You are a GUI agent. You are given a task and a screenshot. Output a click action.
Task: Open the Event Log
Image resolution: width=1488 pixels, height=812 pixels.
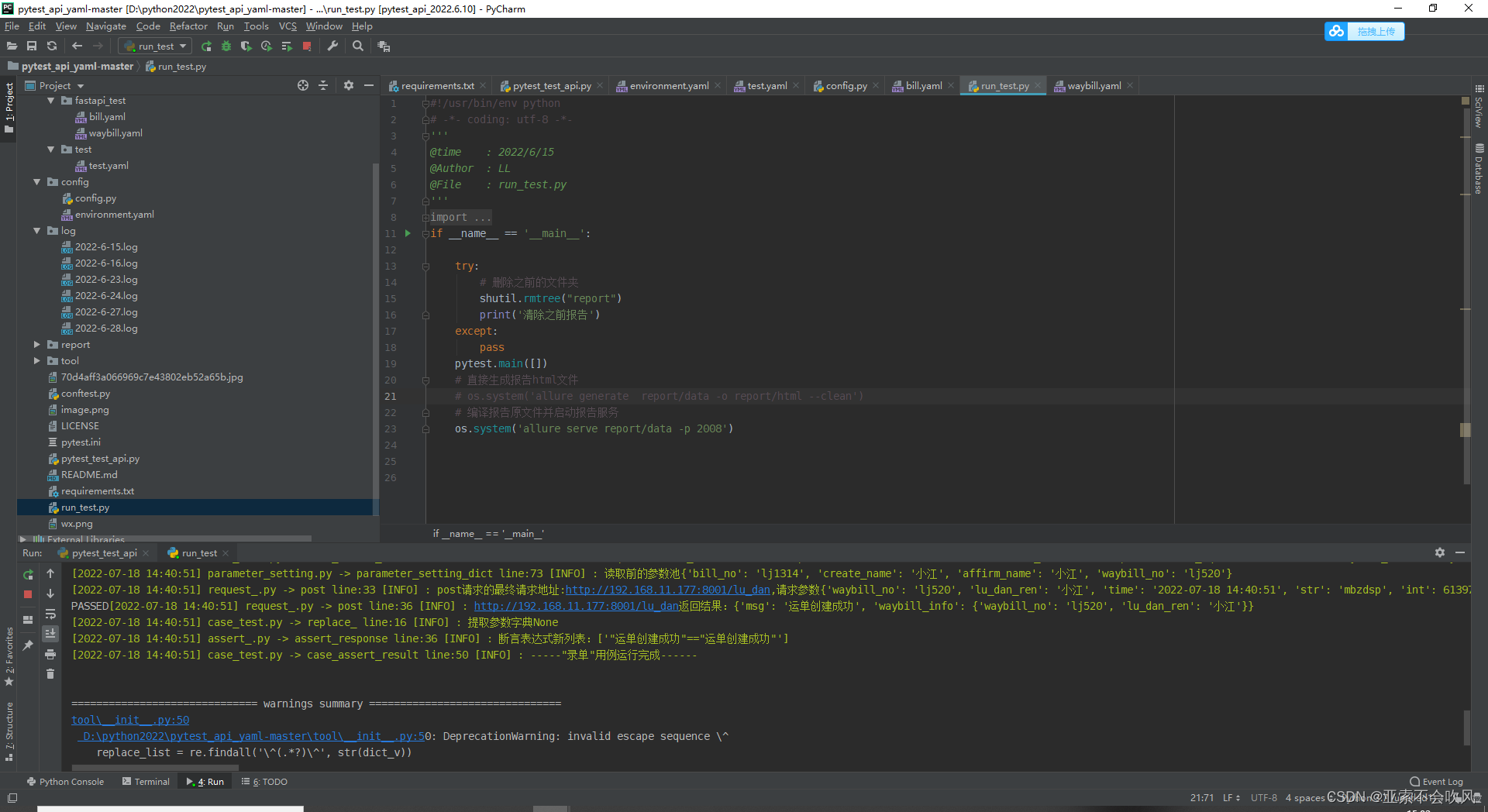(1436, 782)
